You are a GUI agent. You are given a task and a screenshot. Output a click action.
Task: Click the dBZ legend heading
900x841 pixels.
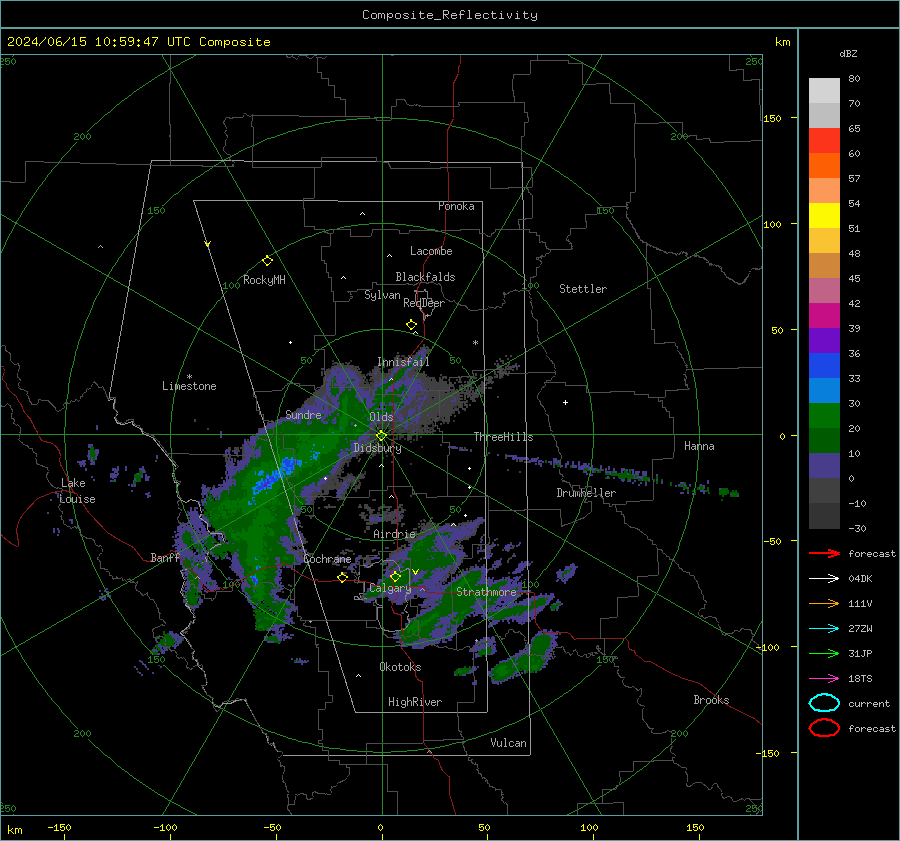[x=848, y=54]
